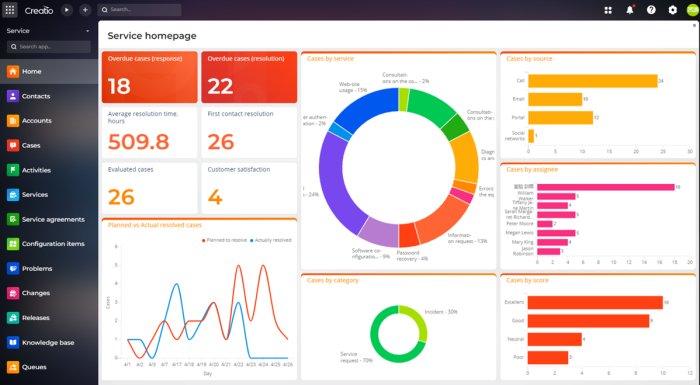Click the Planned vs Actual resolved cases title

154,225
